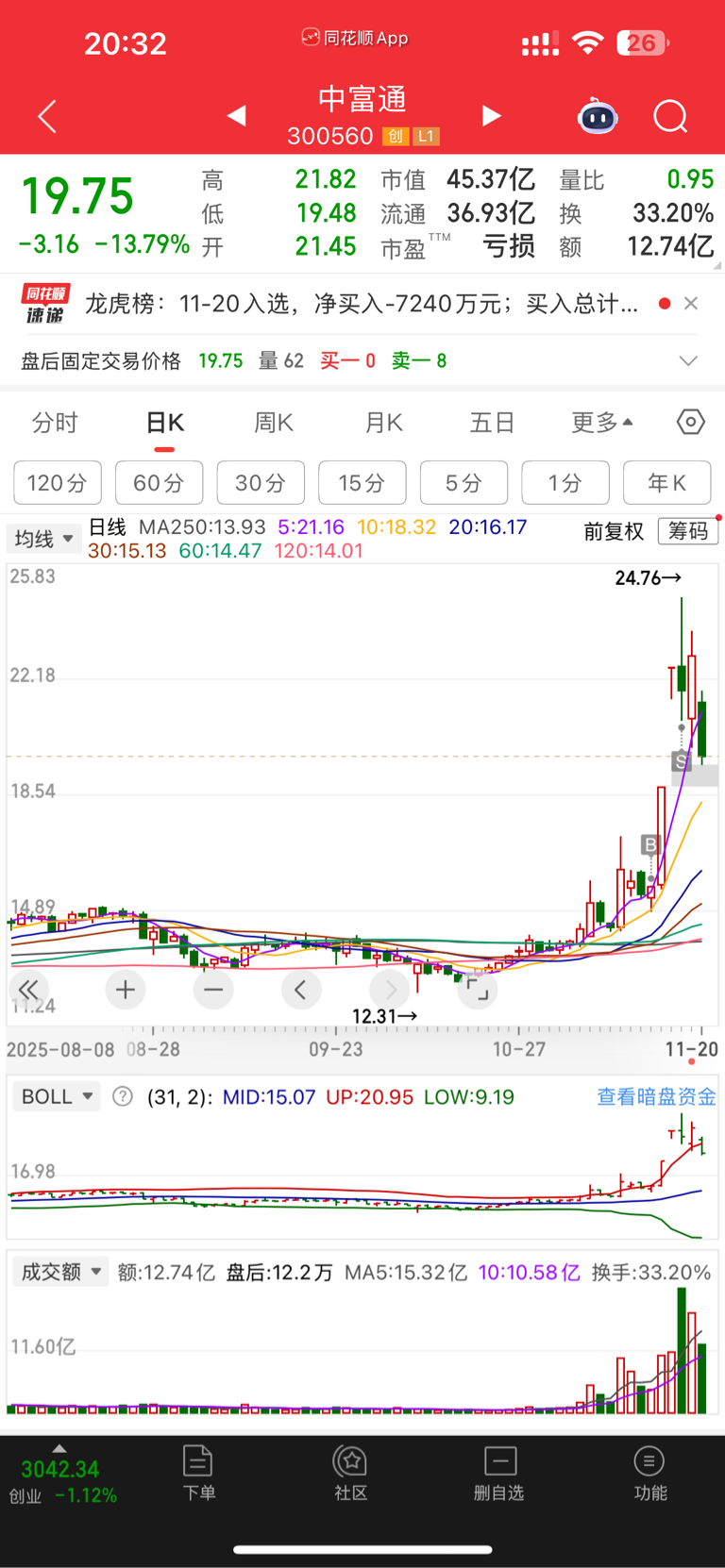Switch to 日K tab
Image resolution: width=725 pixels, height=1568 pixels.
165,423
